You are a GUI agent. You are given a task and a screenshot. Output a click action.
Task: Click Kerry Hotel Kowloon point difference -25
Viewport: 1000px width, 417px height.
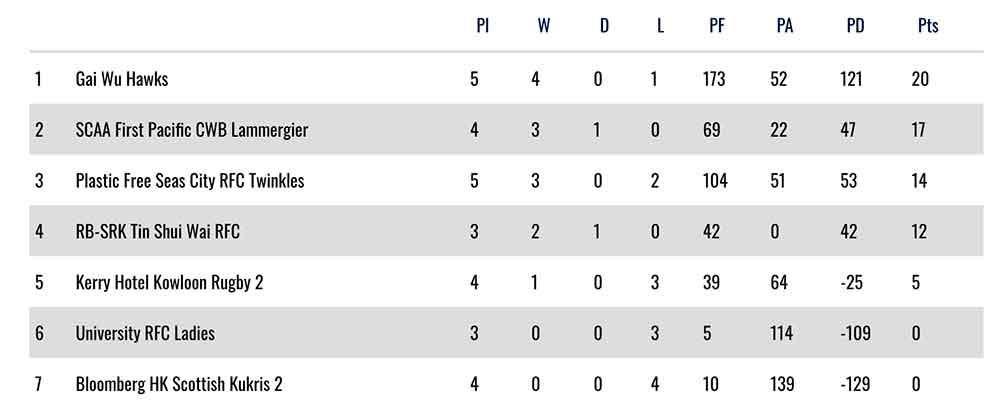[x=851, y=283]
